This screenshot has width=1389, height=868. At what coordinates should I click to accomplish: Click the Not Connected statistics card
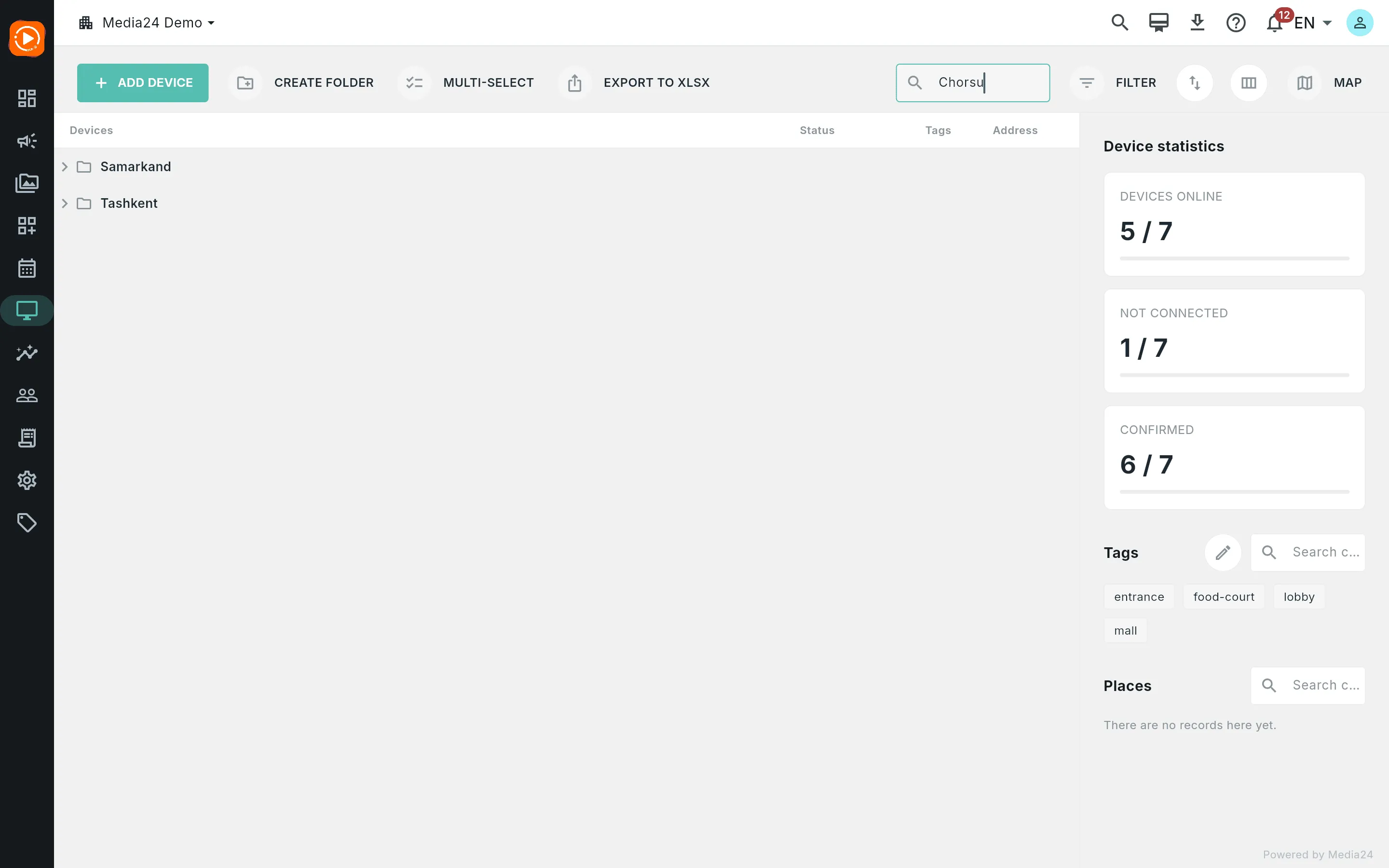(1235, 341)
